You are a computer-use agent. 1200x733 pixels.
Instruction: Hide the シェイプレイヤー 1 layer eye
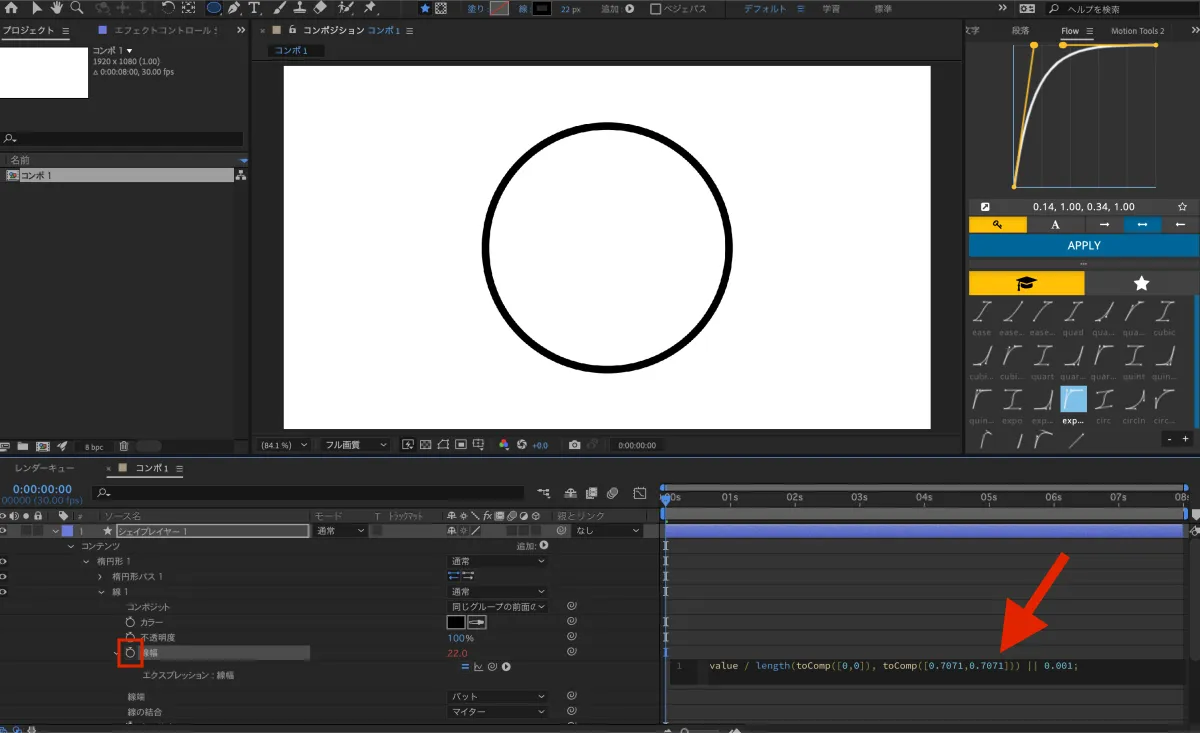[x=4, y=531]
